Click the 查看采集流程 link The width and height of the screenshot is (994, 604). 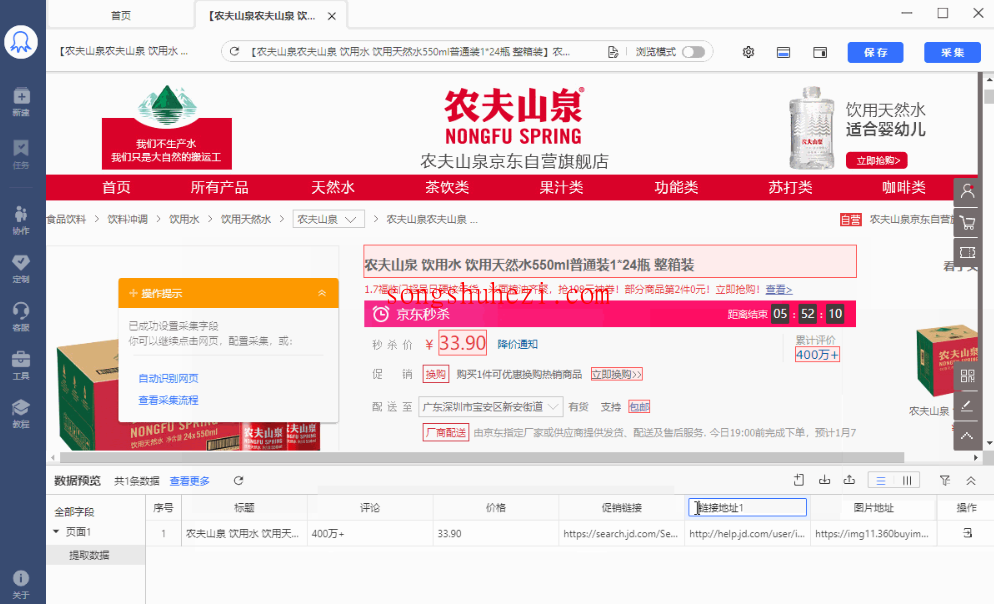pyautogui.click(x=168, y=401)
